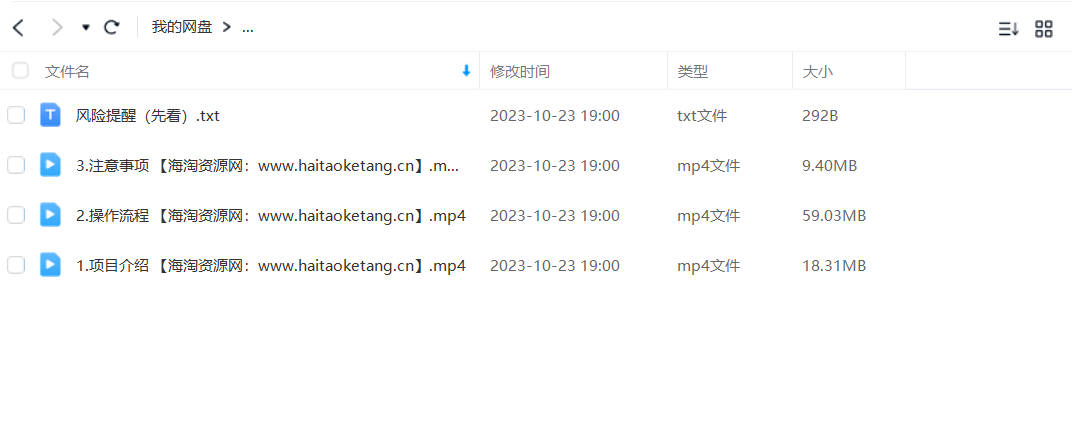Open the navigation history dropdown triangle
This screenshot has width=1074, height=431.
[x=86, y=27]
